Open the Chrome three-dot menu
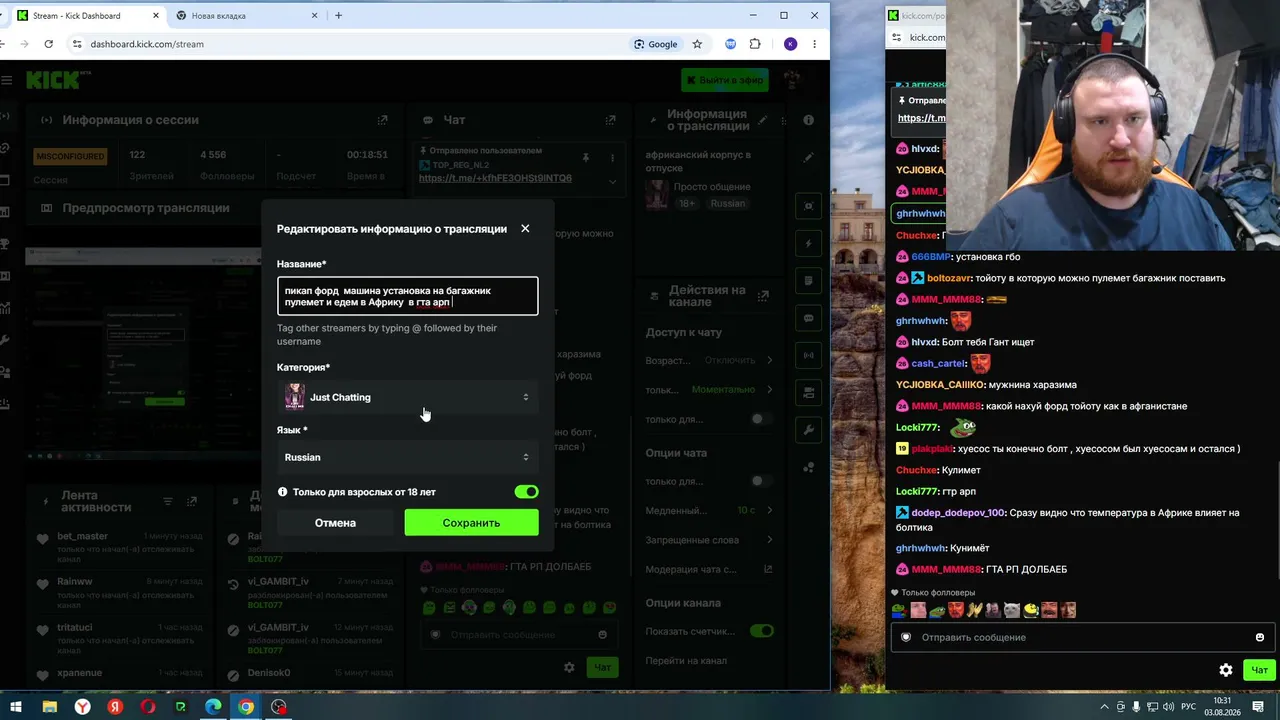1280x720 pixels. point(814,44)
